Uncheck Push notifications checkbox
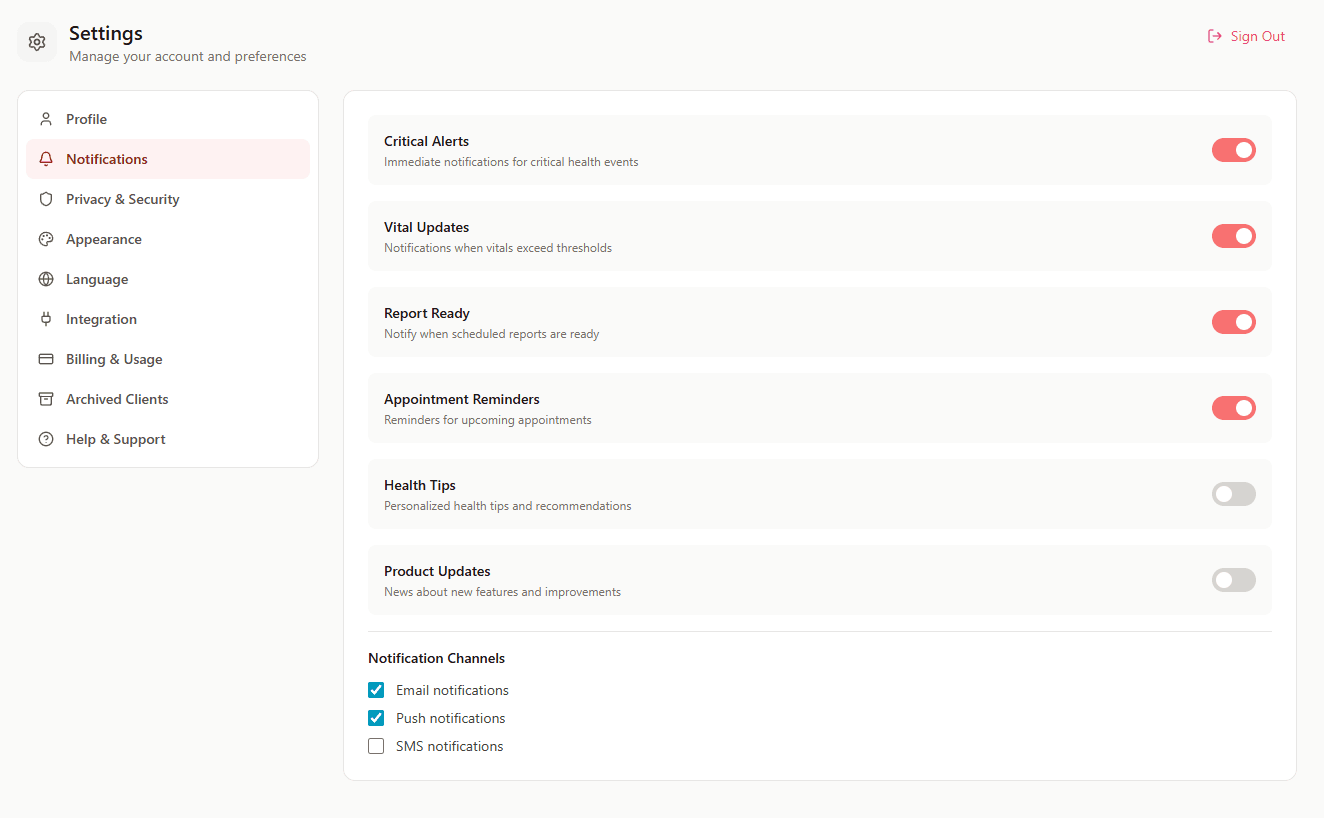The height and width of the screenshot is (818, 1324). tap(376, 718)
